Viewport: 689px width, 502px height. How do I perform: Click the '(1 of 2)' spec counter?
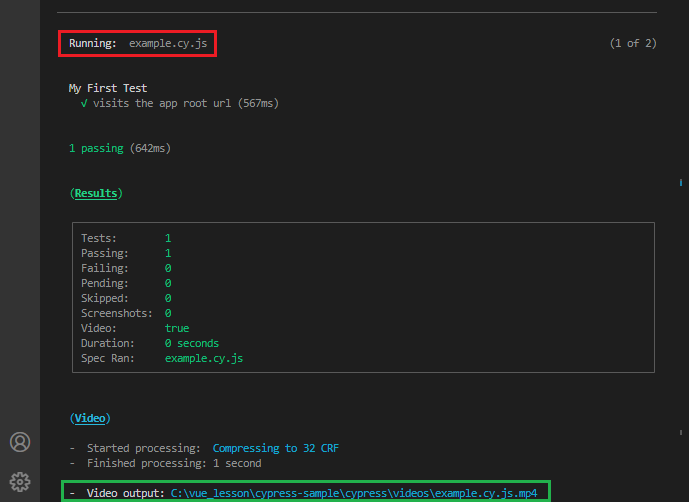(x=633, y=43)
